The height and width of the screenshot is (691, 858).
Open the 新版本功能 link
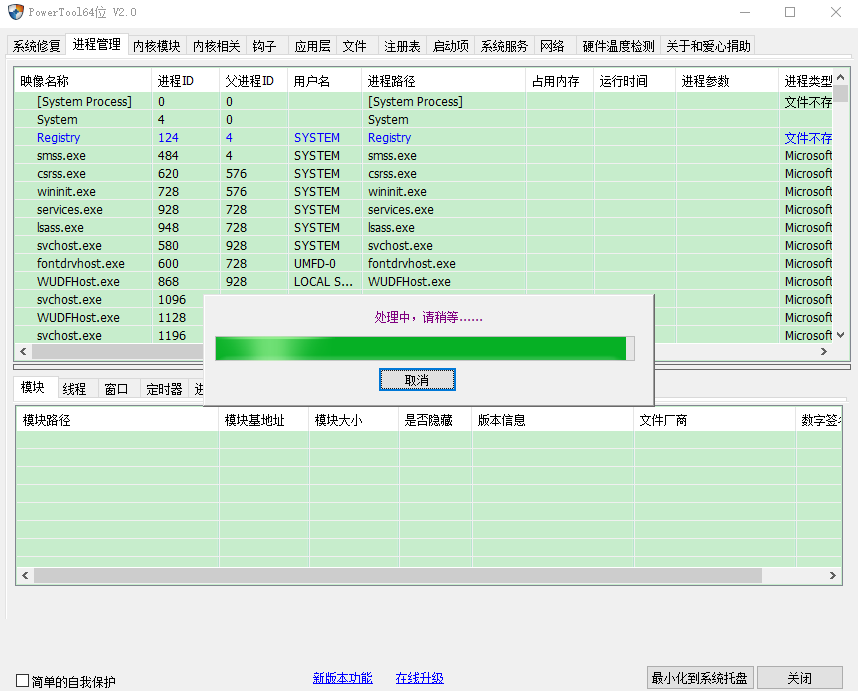click(342, 677)
